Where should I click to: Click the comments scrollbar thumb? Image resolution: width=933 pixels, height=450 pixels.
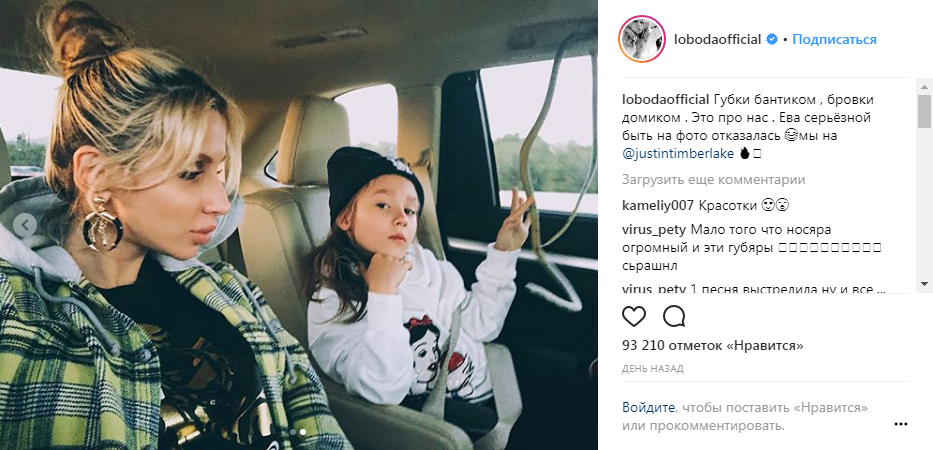pos(923,111)
